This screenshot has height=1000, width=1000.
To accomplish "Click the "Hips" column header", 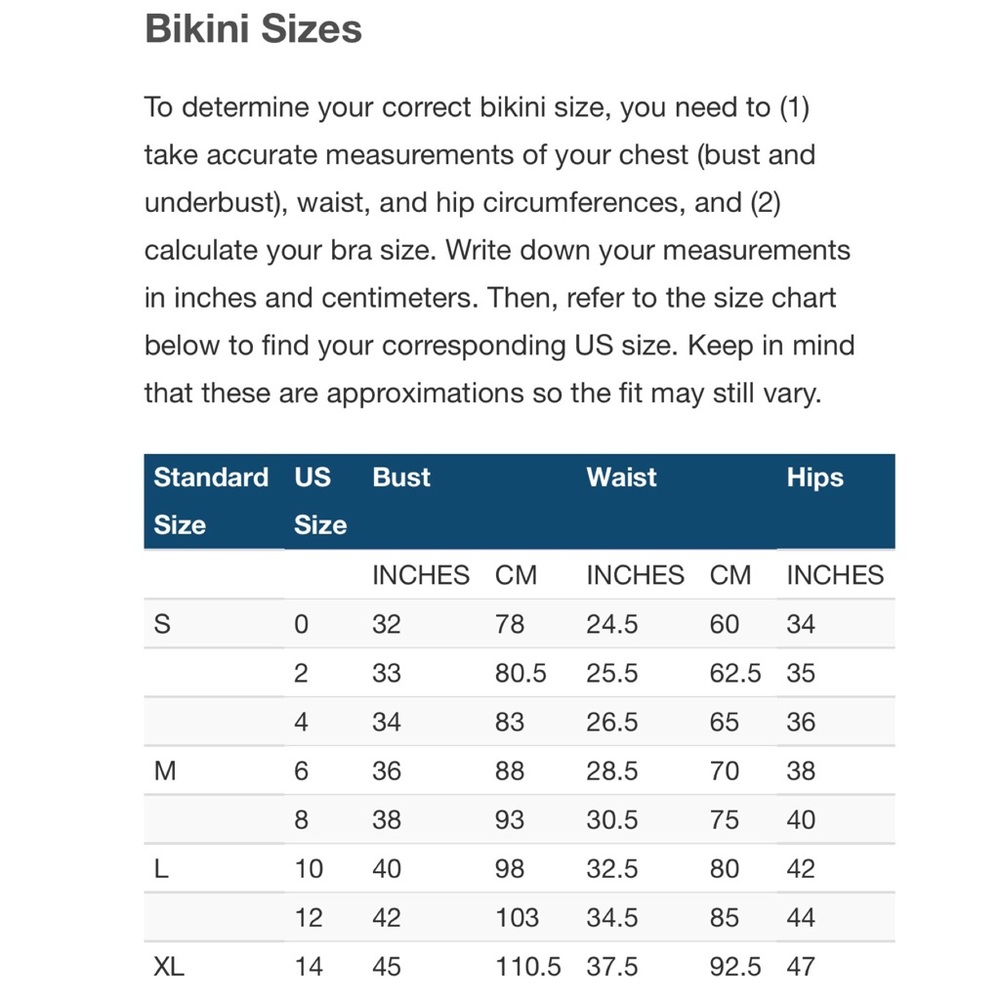I will [815, 478].
